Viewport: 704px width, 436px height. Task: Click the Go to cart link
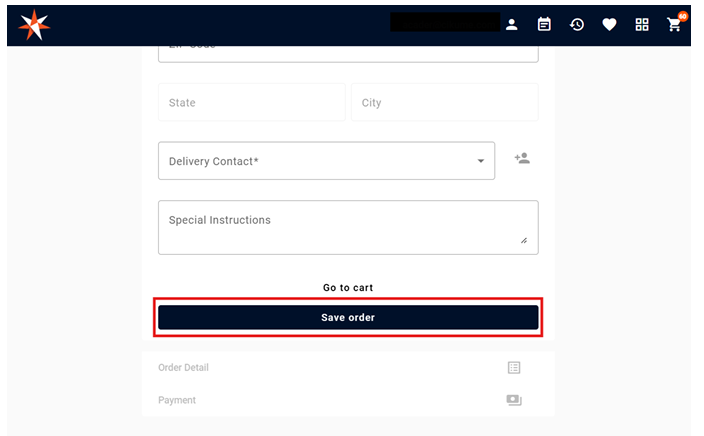[x=348, y=288]
